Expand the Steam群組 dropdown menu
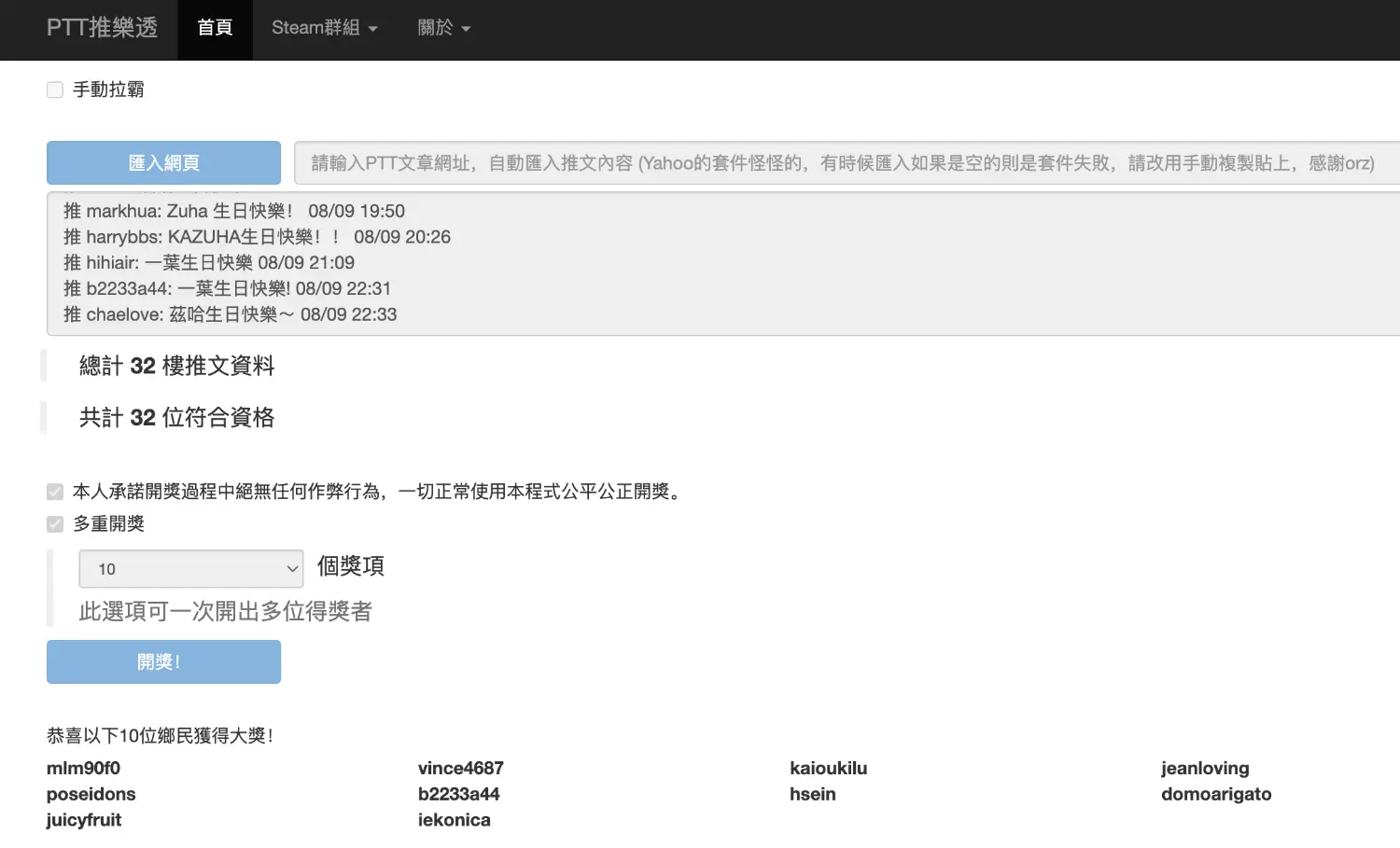 pyautogui.click(x=324, y=28)
